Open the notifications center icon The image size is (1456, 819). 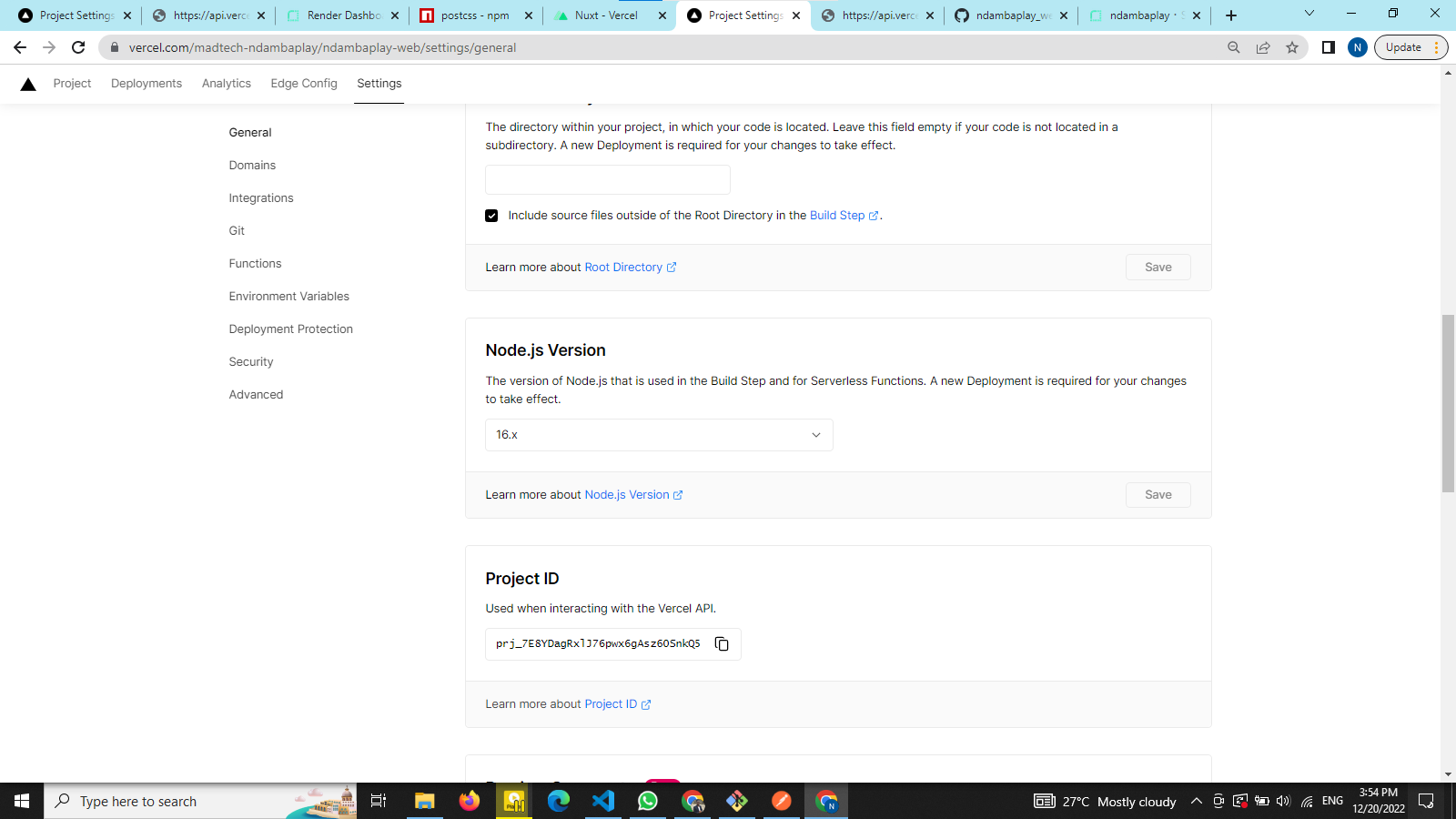click(x=1426, y=801)
